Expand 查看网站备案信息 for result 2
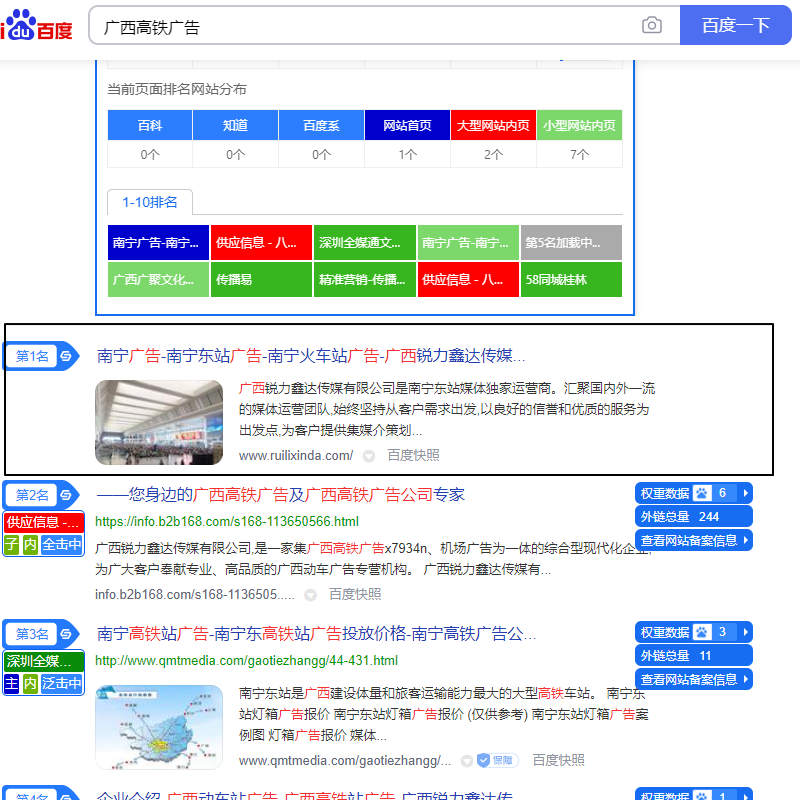Image resolution: width=800 pixels, height=800 pixels. [694, 540]
